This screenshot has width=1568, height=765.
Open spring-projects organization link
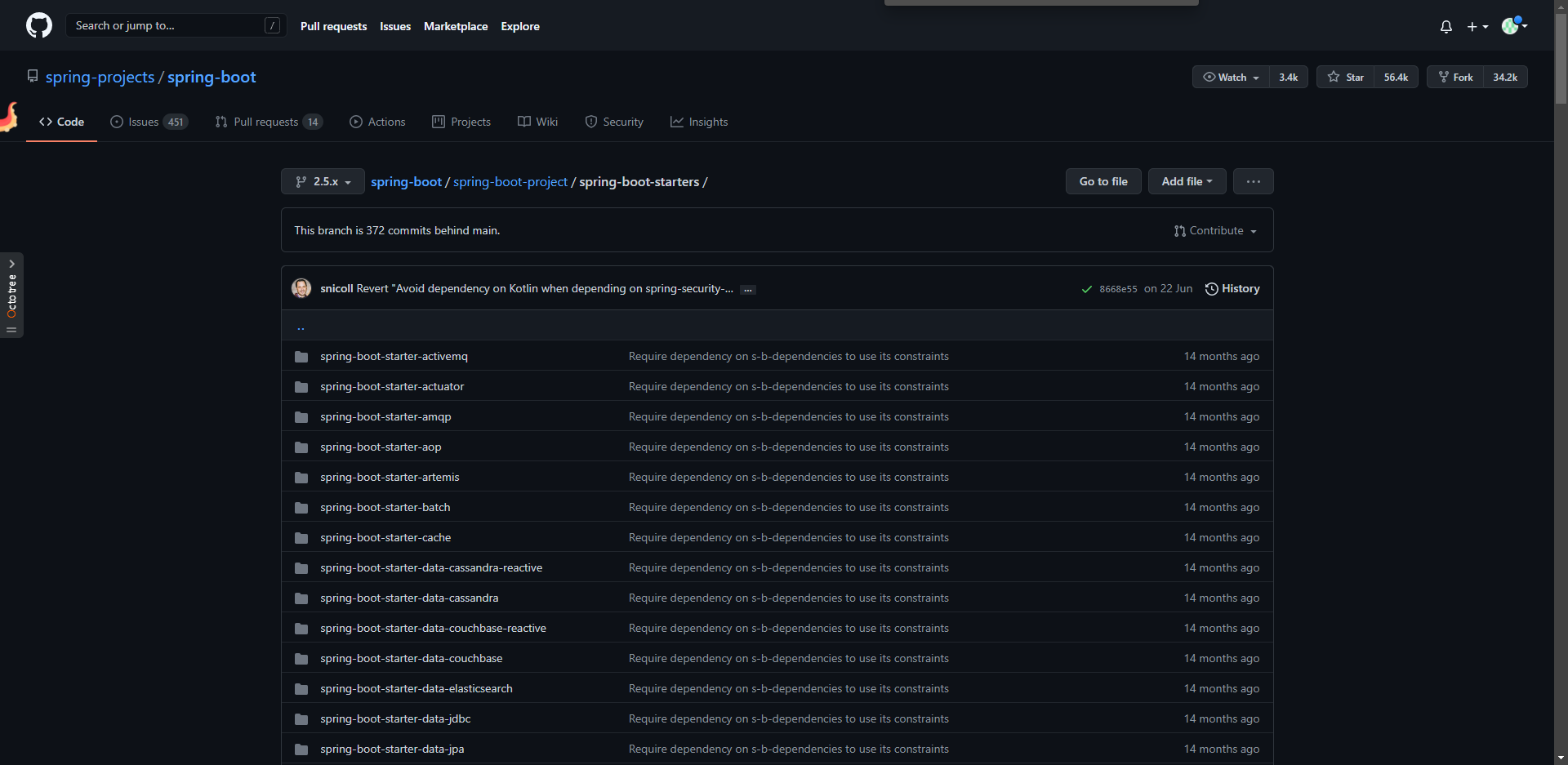(100, 77)
